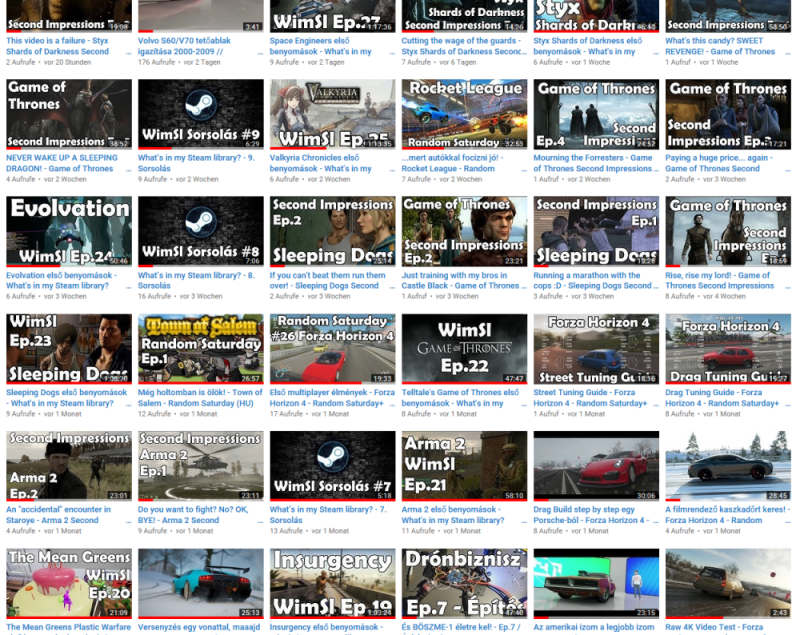Open 'Cutting the wage of the guards' title link
The height and width of the screenshot is (635, 800).
point(461,46)
